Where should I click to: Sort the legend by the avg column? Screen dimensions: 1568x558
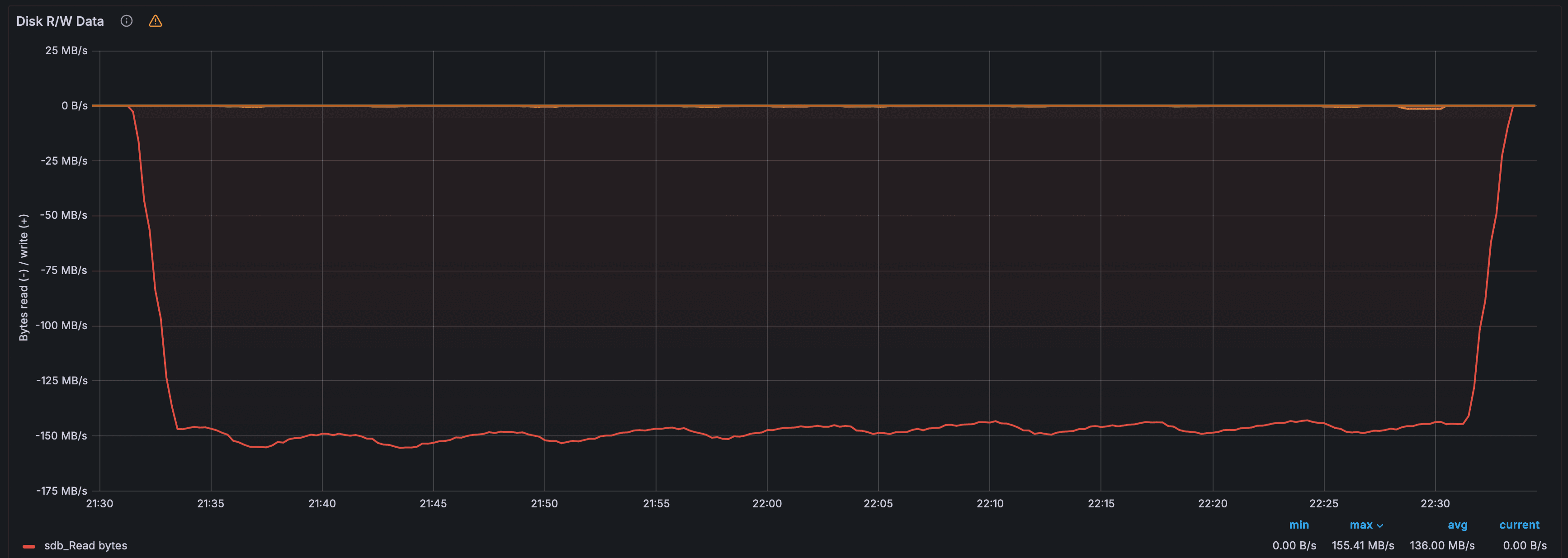point(1457,525)
